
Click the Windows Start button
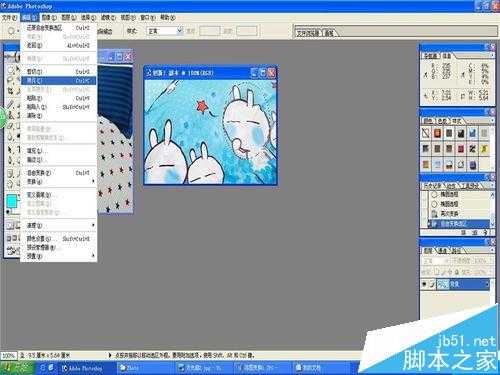coord(17,368)
